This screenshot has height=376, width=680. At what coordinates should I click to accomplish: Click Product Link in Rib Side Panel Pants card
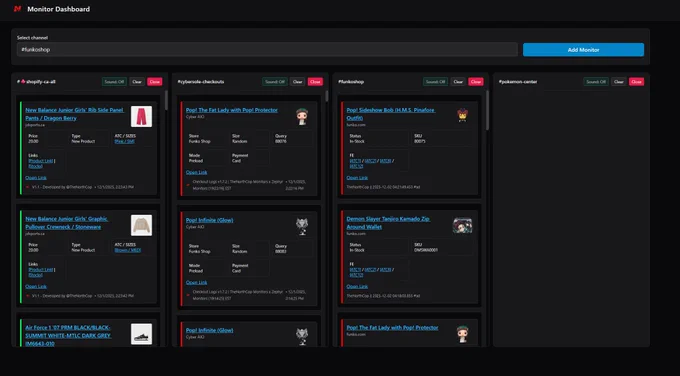pyautogui.click(x=41, y=161)
